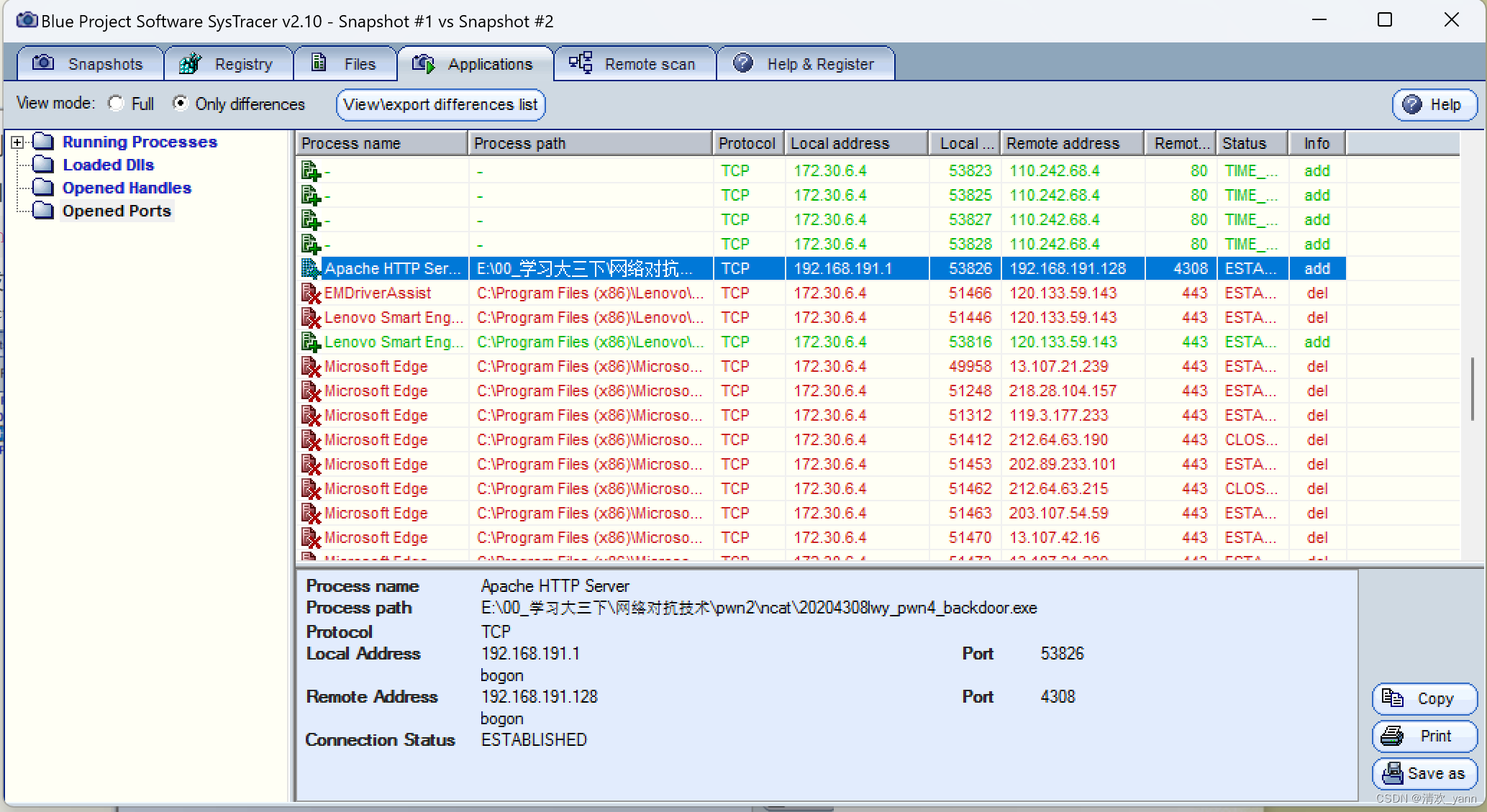Click the camera icon on Snapshots tab
Image resolution: width=1487 pixels, height=812 pixels.
coord(43,63)
